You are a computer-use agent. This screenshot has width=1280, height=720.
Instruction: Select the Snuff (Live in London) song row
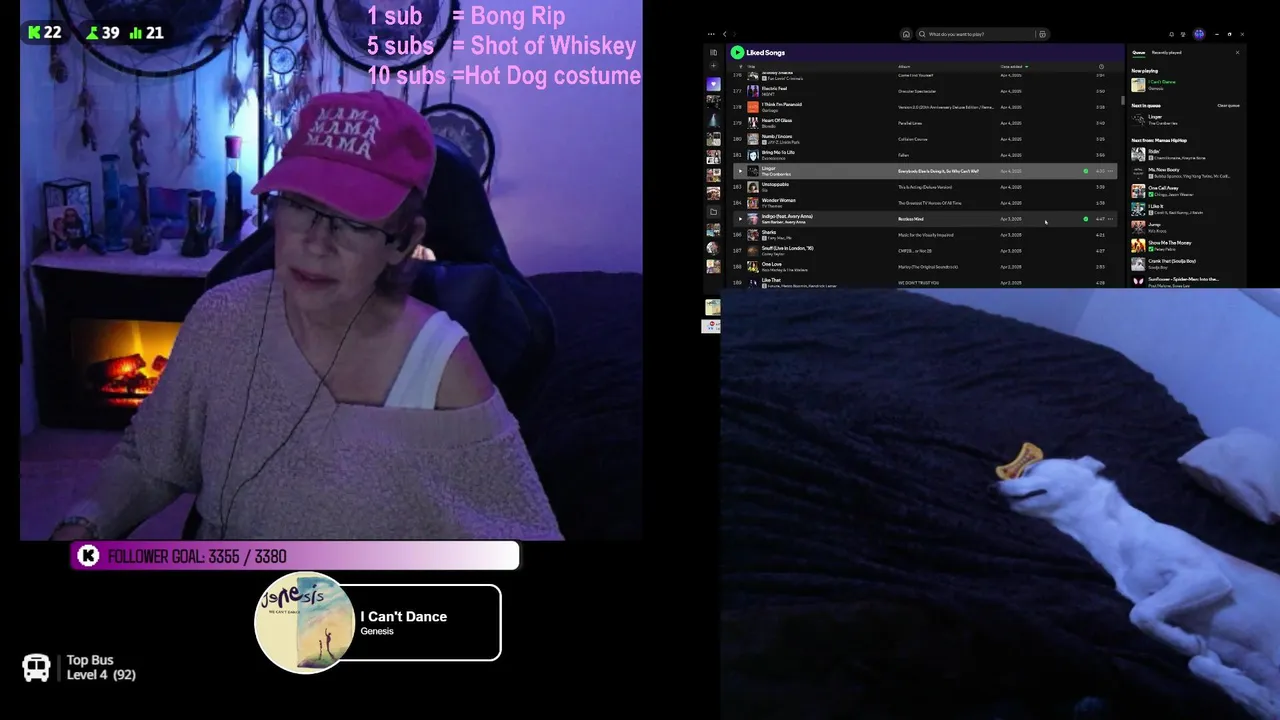[925, 251]
